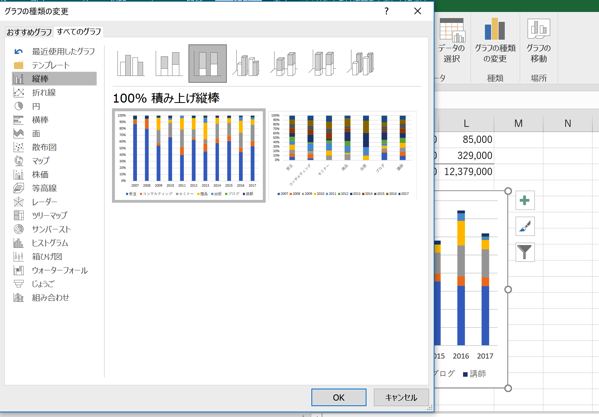
Task: Click the 2016 stacked bar in chart
Action: point(461,278)
